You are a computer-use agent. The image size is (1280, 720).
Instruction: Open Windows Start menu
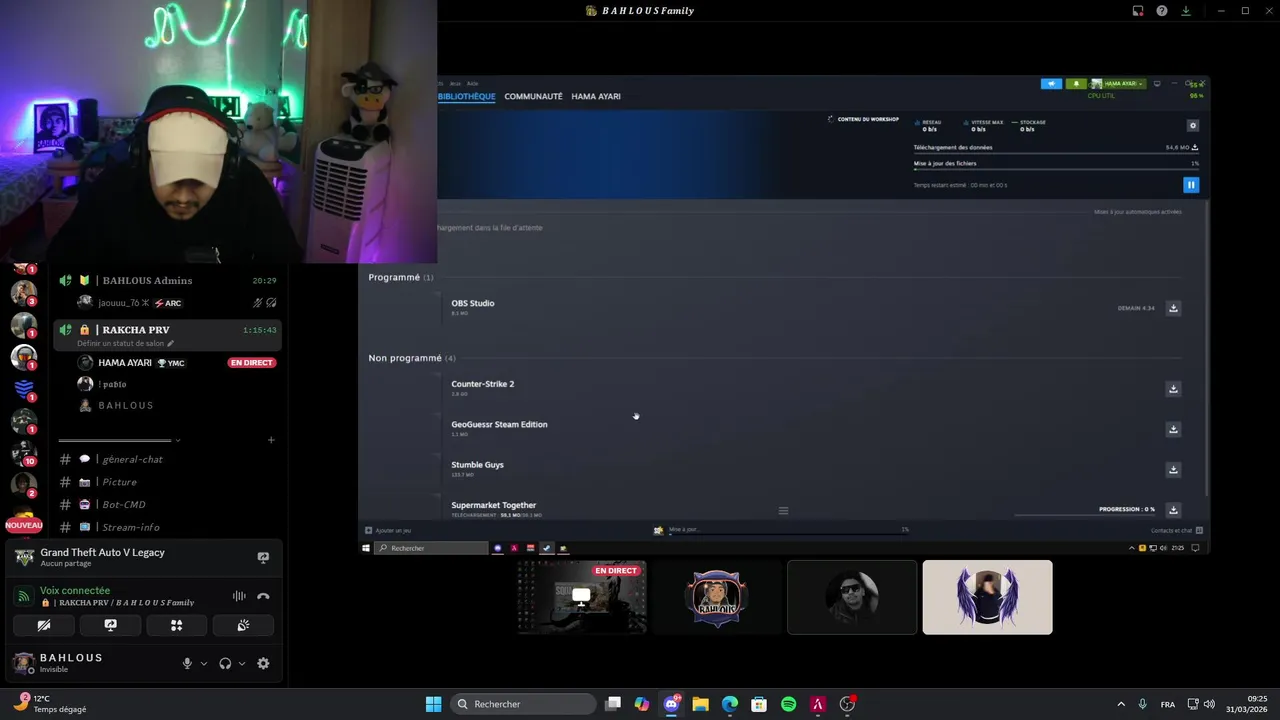coord(433,704)
